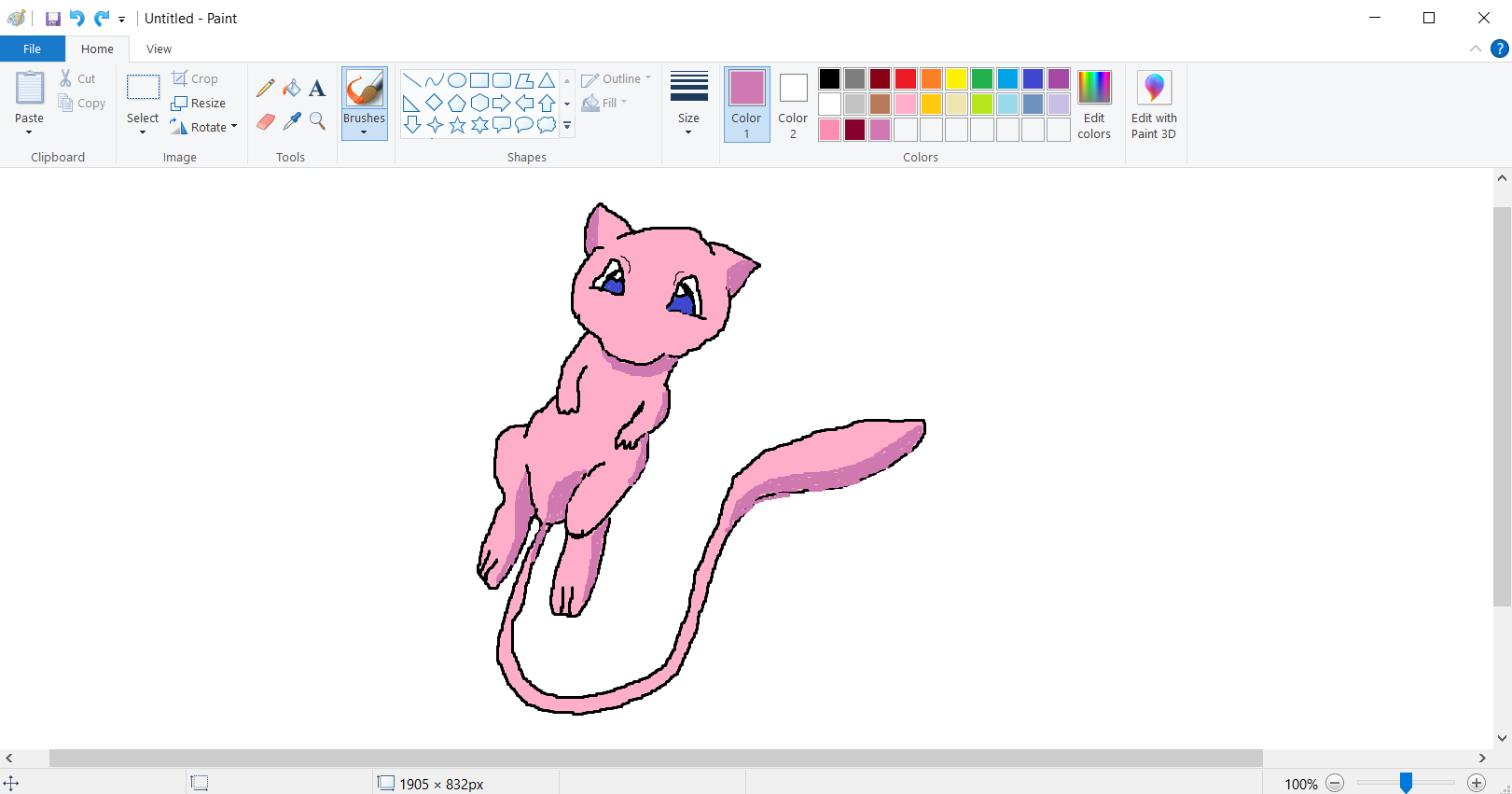Image resolution: width=1512 pixels, height=794 pixels.
Task: Open the shape Fill dropdown
Action: coord(604,103)
